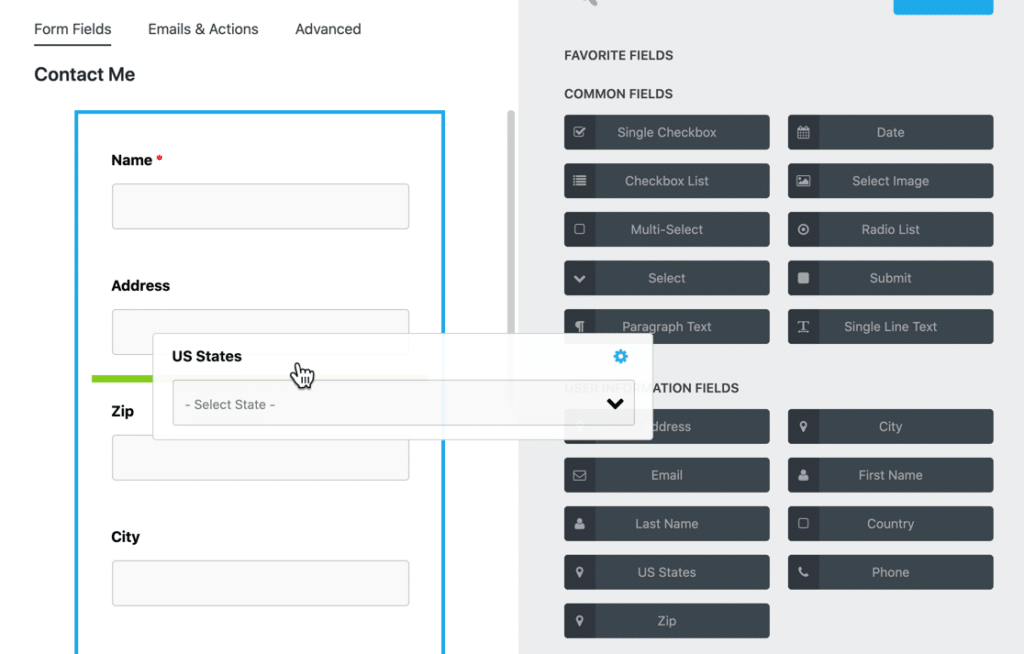1024x654 pixels.
Task: Switch to the Form Fields tab
Action: (x=72, y=29)
